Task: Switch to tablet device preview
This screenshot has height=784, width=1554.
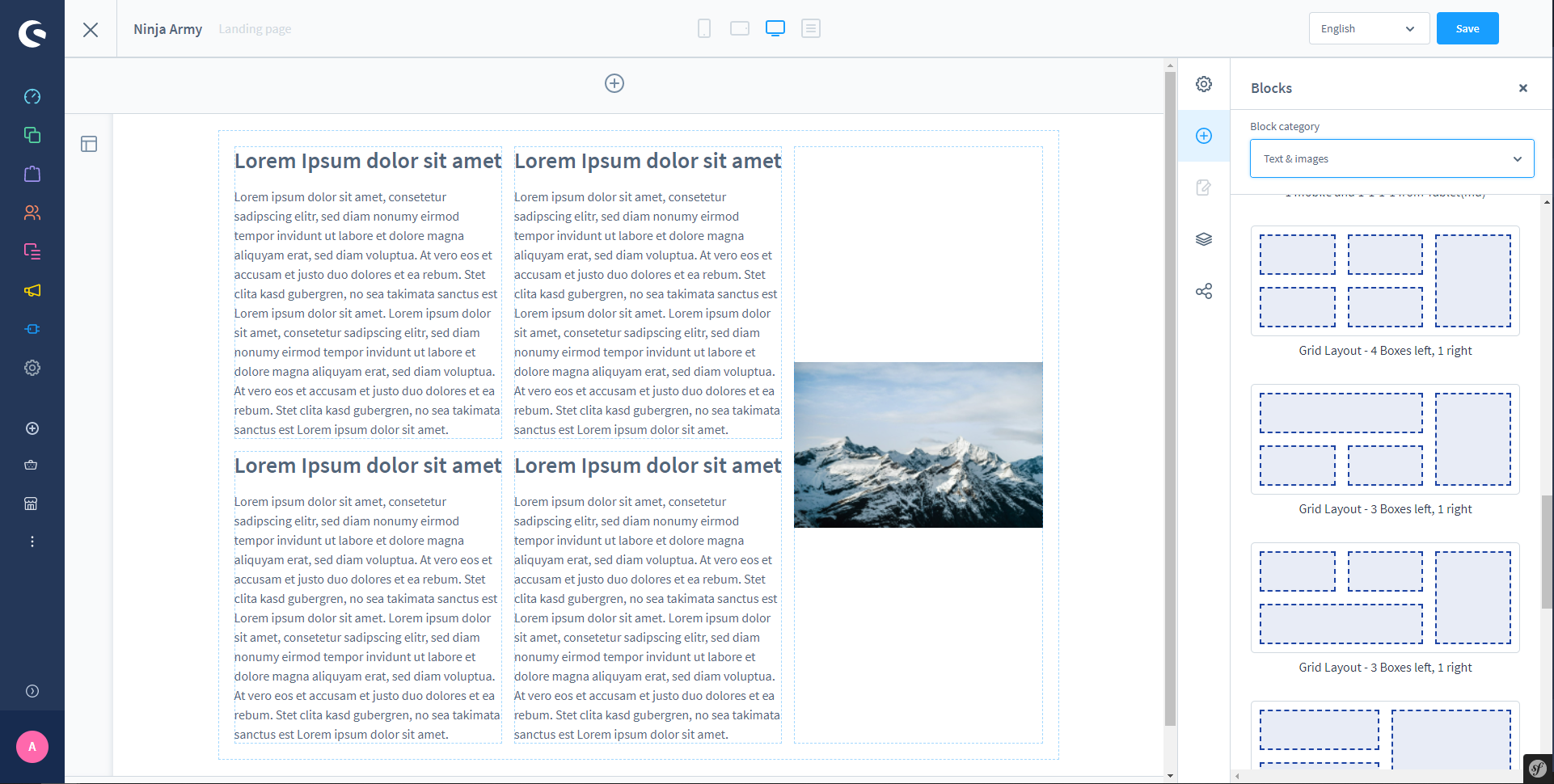Action: [x=740, y=28]
